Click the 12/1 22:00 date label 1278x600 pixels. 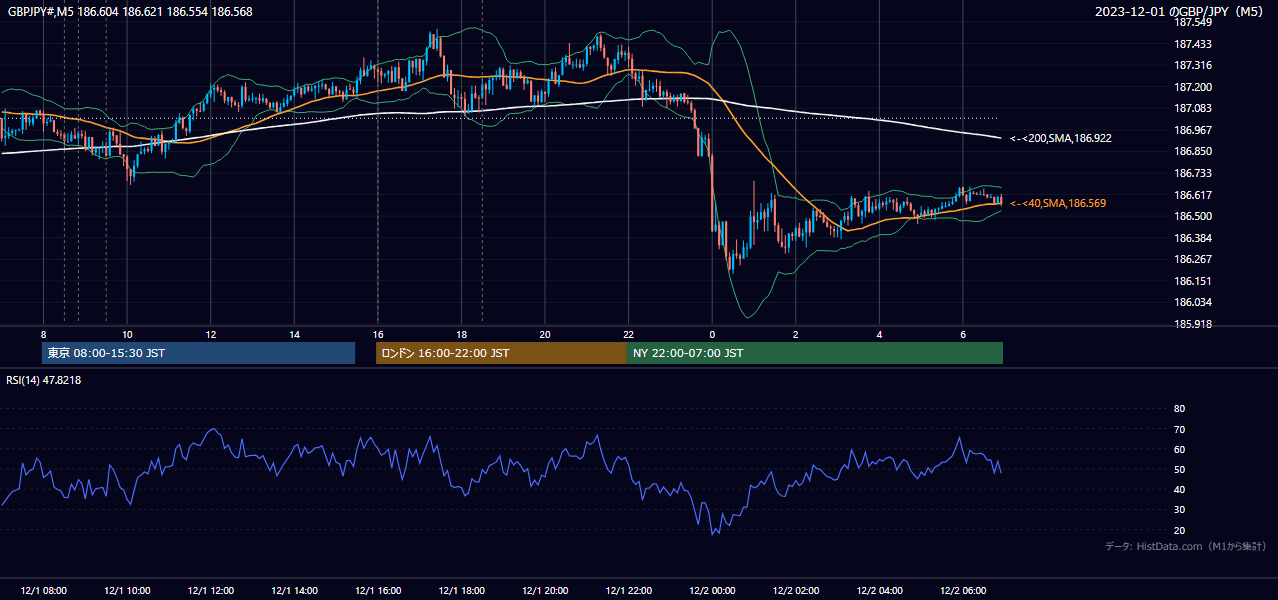point(628,591)
